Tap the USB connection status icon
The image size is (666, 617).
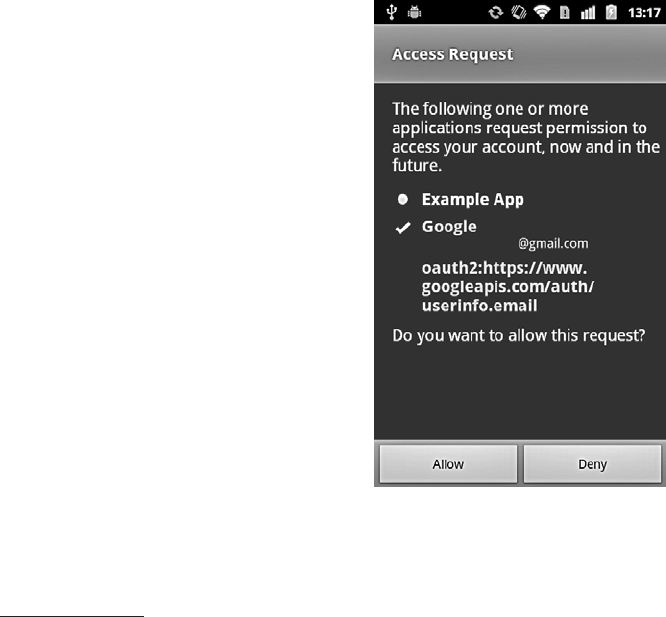click(392, 12)
